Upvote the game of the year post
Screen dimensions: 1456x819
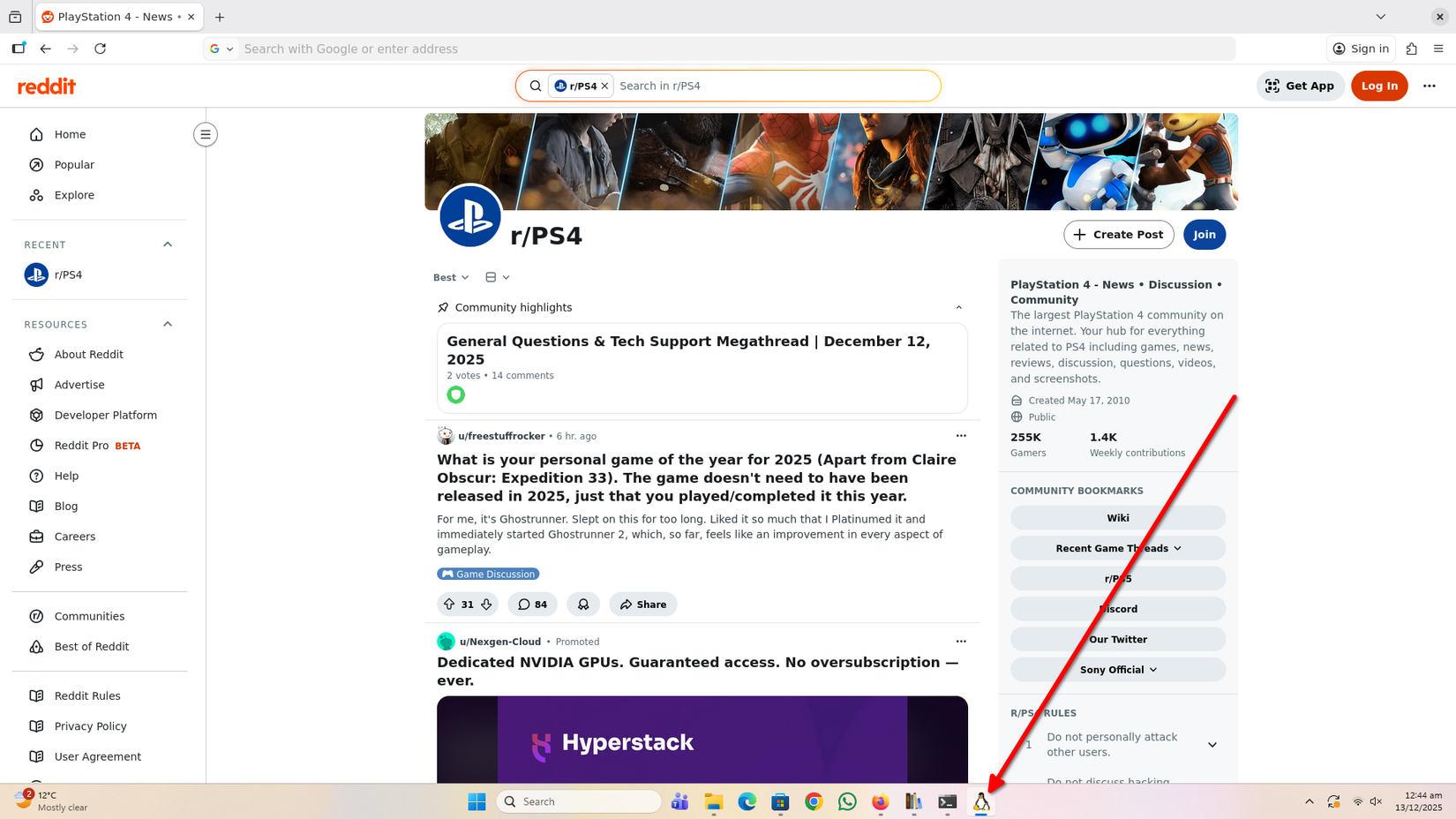pyautogui.click(x=450, y=604)
